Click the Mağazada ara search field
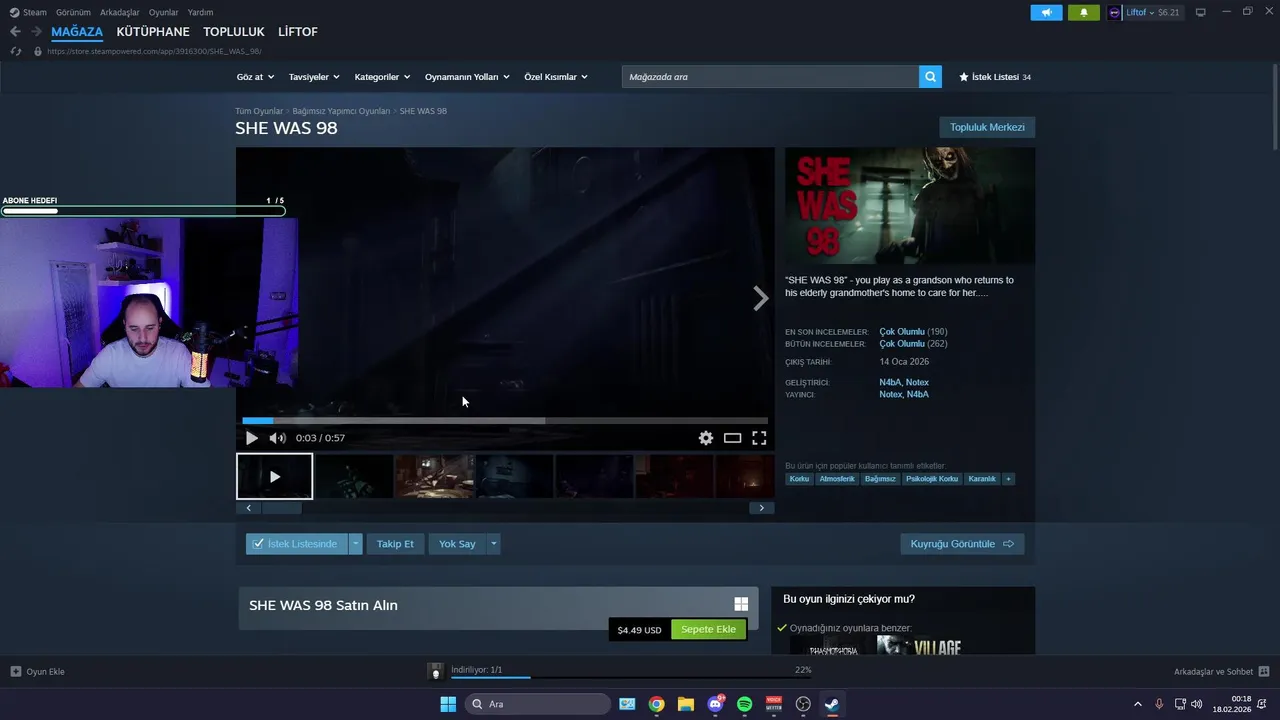Viewport: 1280px width, 720px height. [x=770, y=77]
